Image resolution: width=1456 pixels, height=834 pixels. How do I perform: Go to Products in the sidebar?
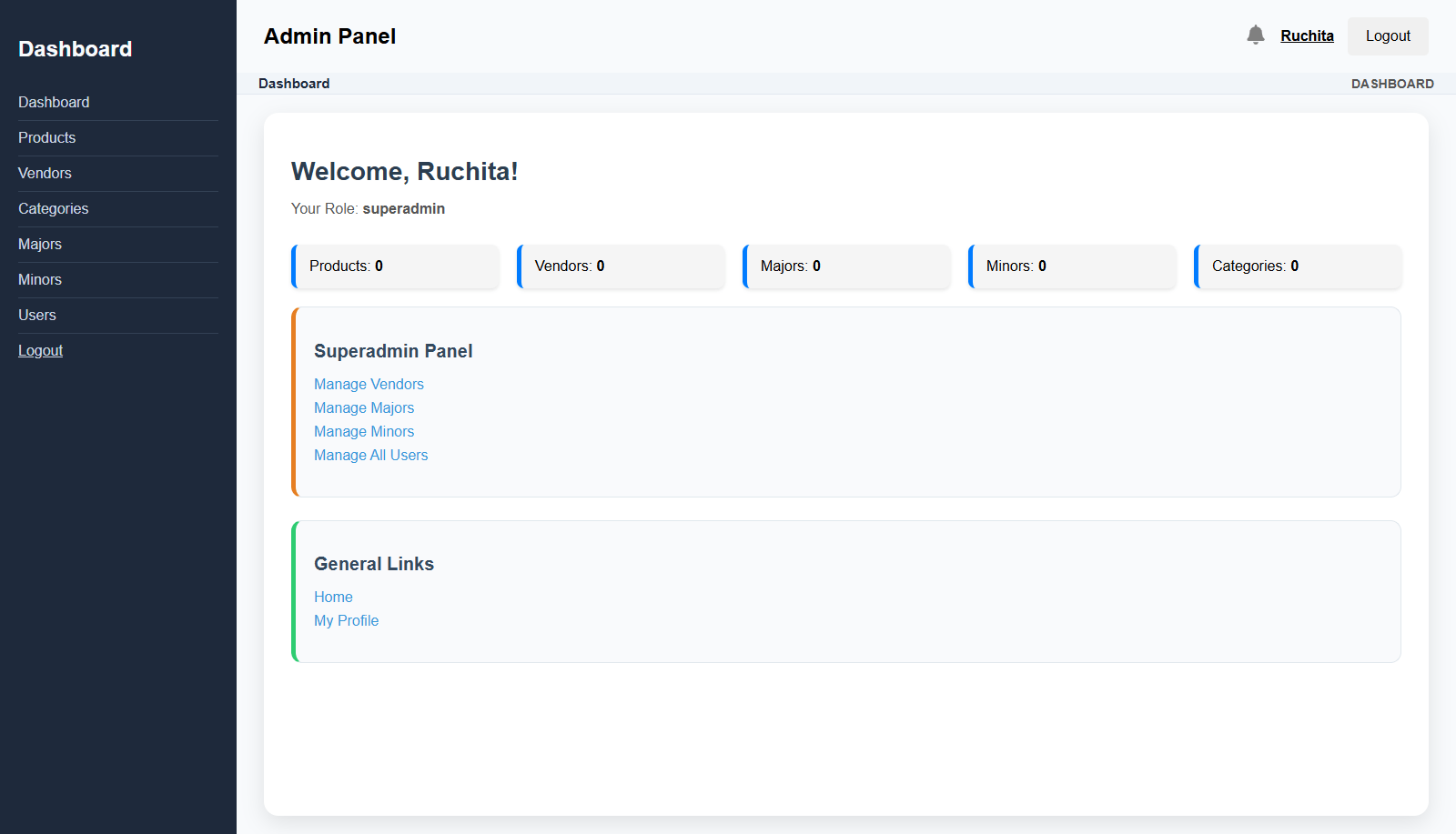[x=47, y=138]
